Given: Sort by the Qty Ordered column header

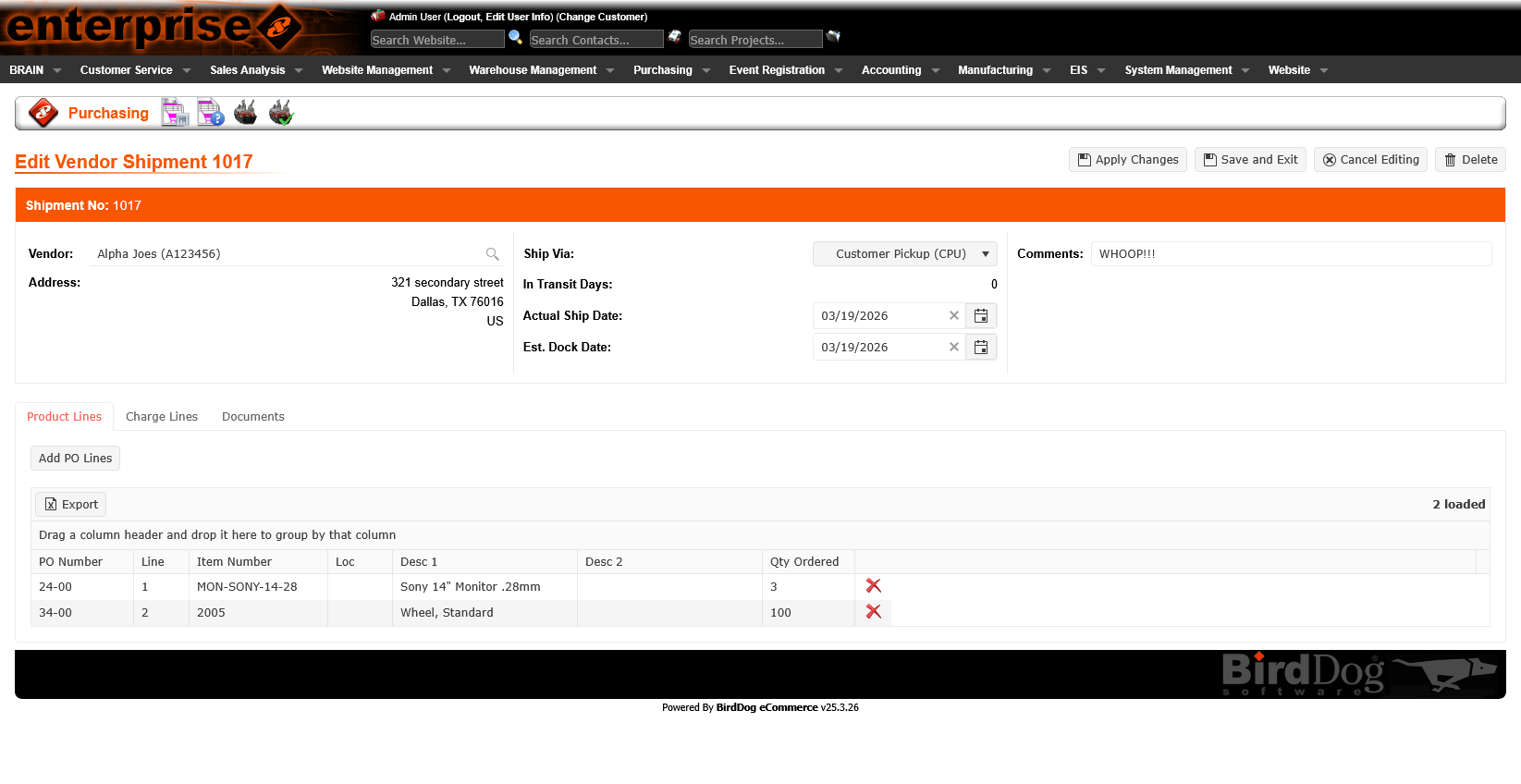Looking at the screenshot, I should [808, 562].
